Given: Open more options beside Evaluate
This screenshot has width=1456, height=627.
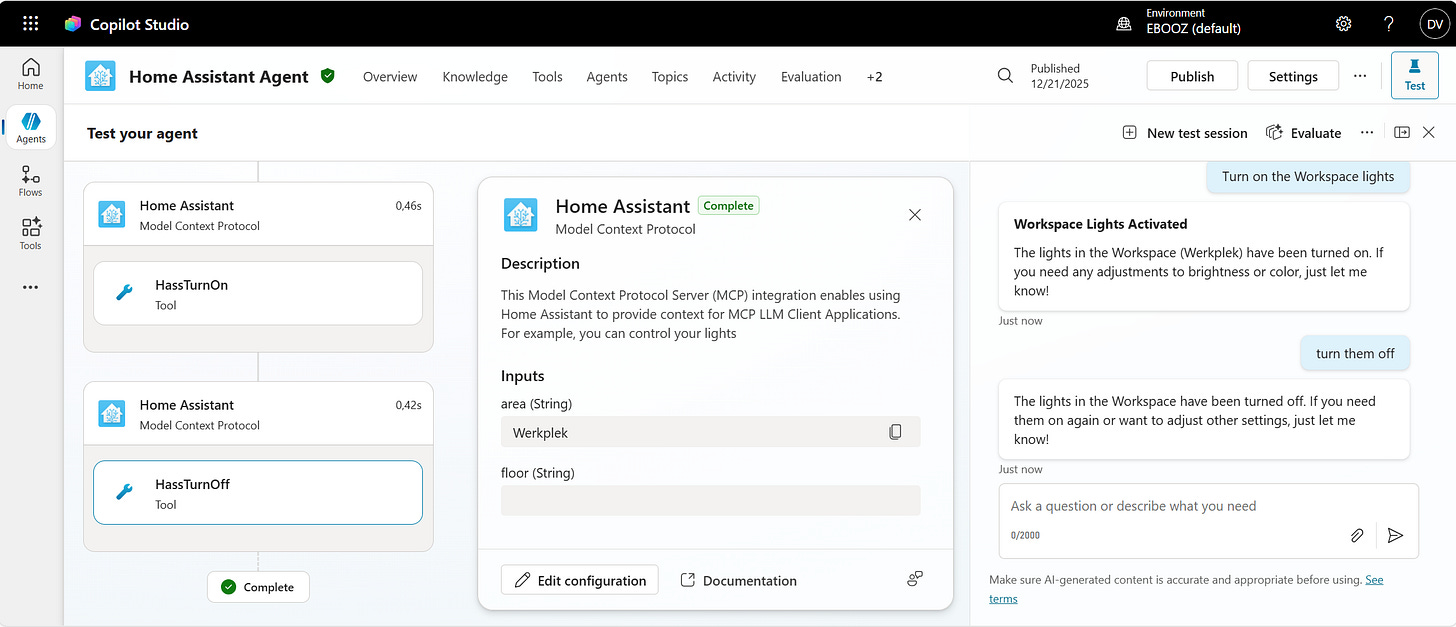Looking at the screenshot, I should [1367, 132].
